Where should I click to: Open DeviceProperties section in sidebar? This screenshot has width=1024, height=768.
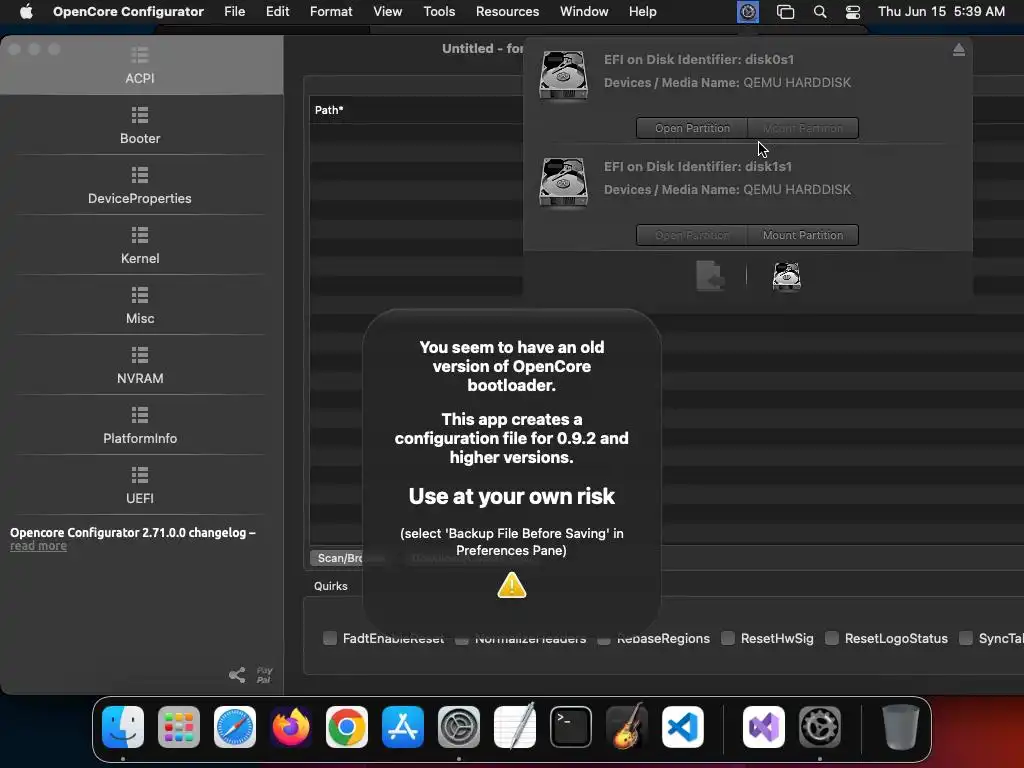[x=140, y=185]
